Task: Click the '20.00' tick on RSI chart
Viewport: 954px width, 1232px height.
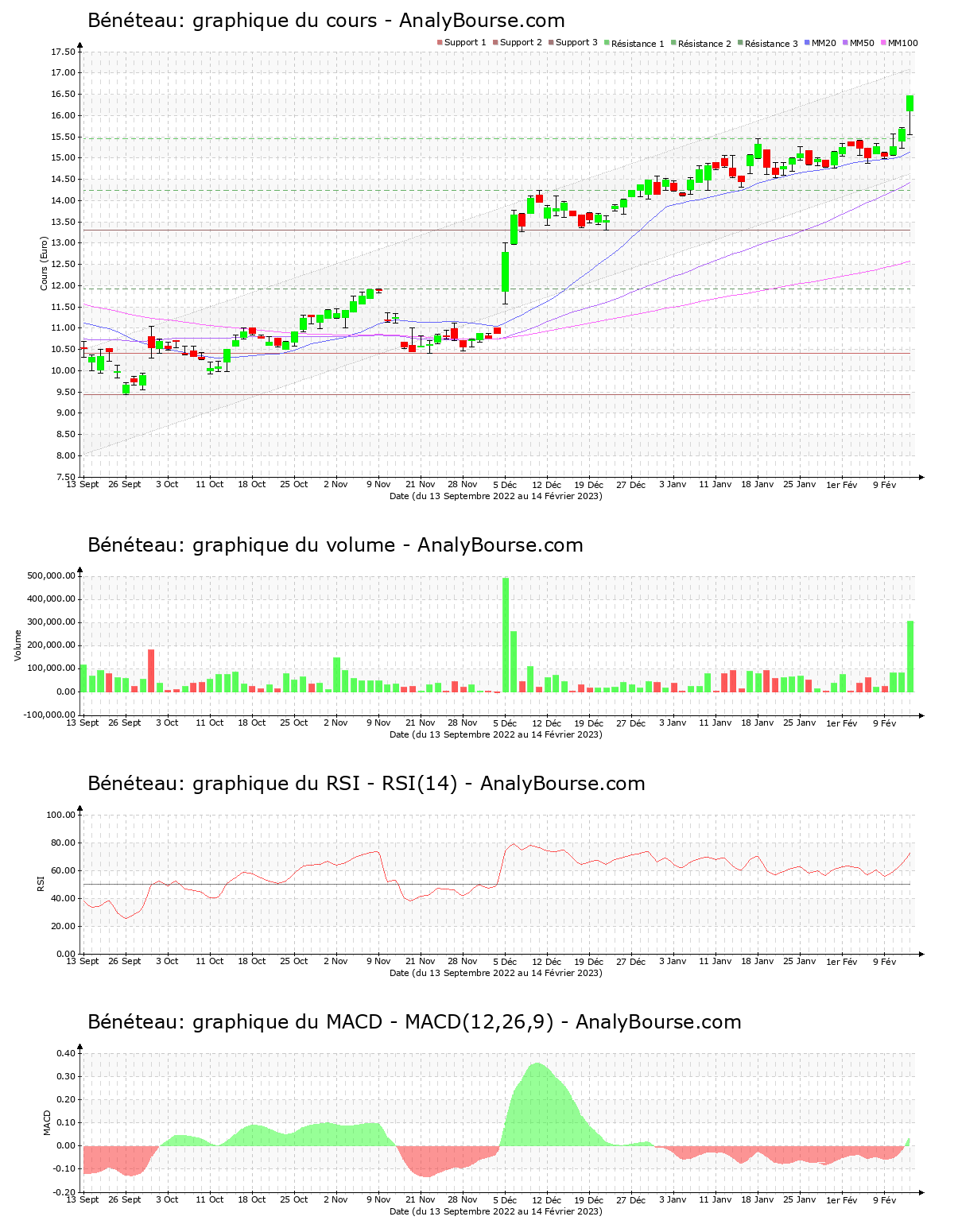Action: click(64, 926)
